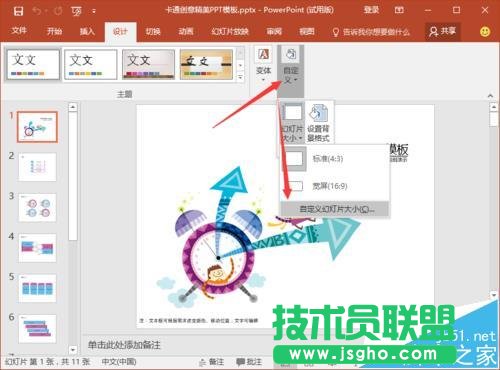Click the theme gallery scroll-up arrow
500x370 pixels.
240,53
